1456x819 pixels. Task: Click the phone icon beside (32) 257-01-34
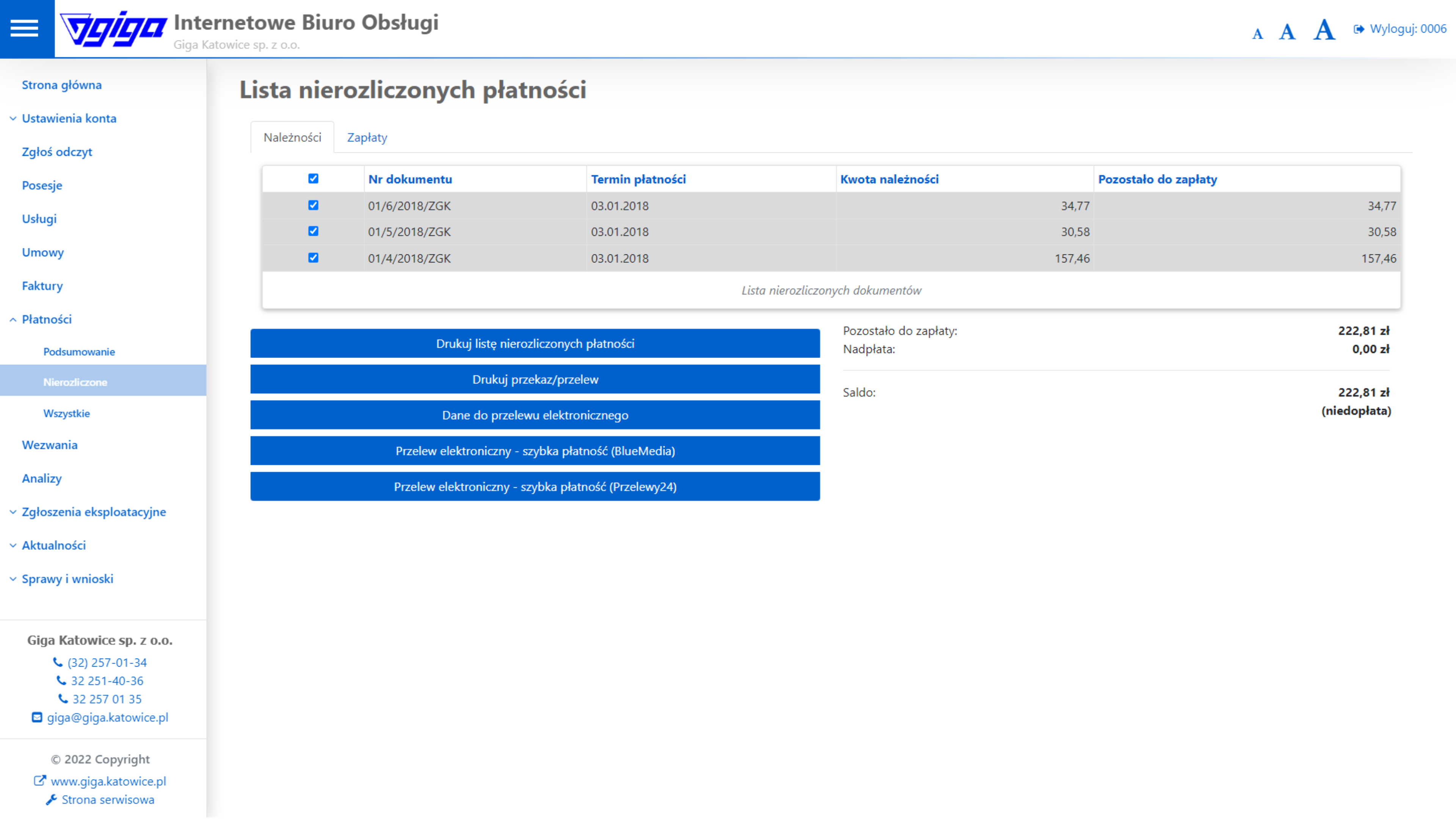click(58, 662)
